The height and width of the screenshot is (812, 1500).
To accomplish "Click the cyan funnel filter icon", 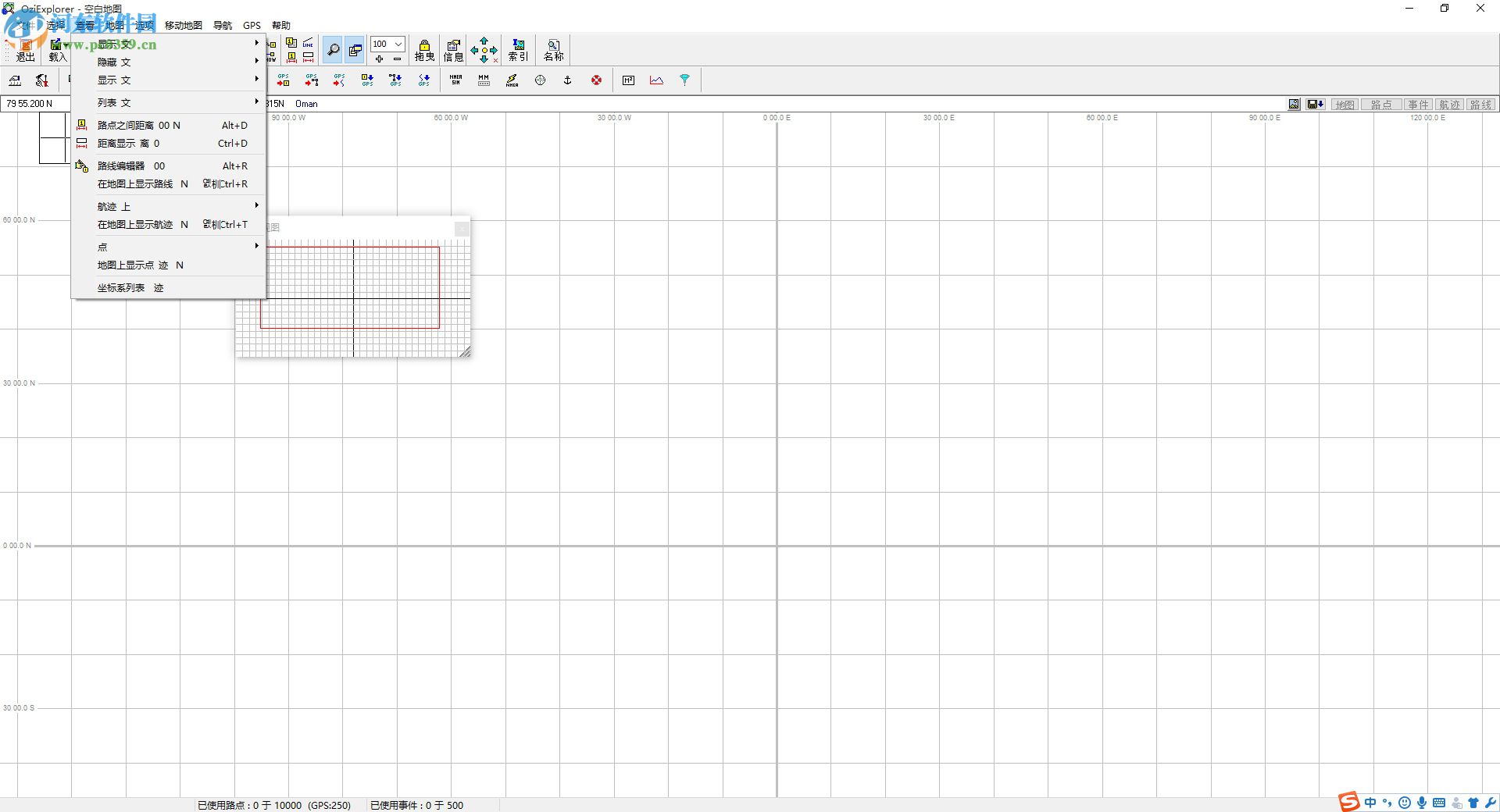I will [684, 80].
